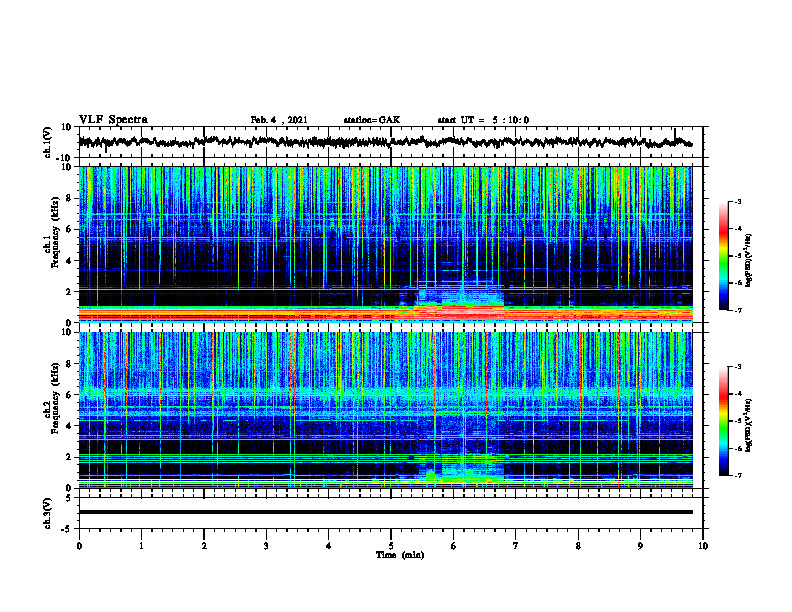Click the ch.2 spectrogram color scale bar
The height and width of the screenshot is (612, 792).
pos(723,421)
